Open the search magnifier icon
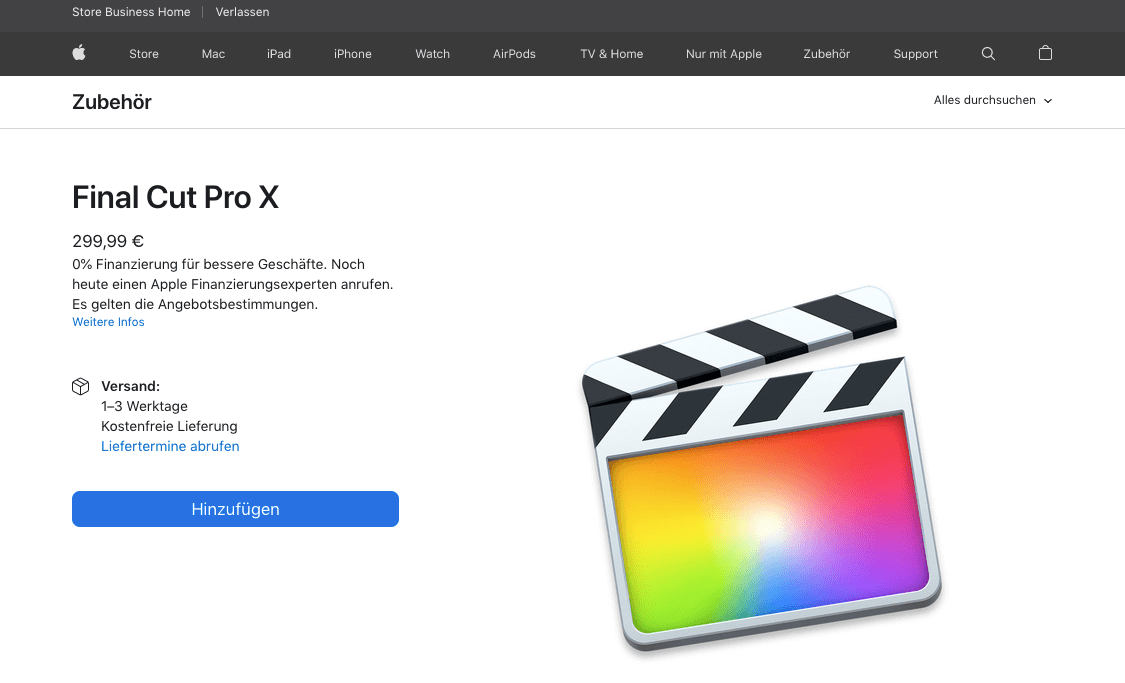1125x683 pixels. (x=988, y=53)
